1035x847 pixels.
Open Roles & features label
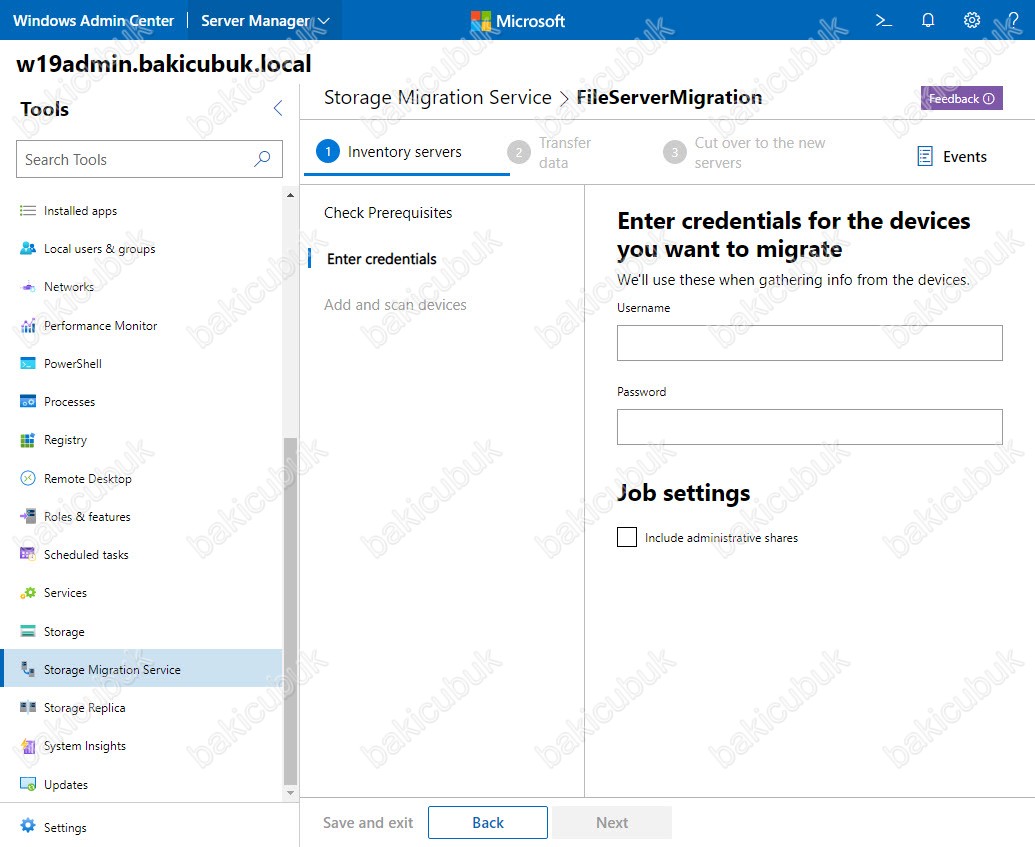87,516
